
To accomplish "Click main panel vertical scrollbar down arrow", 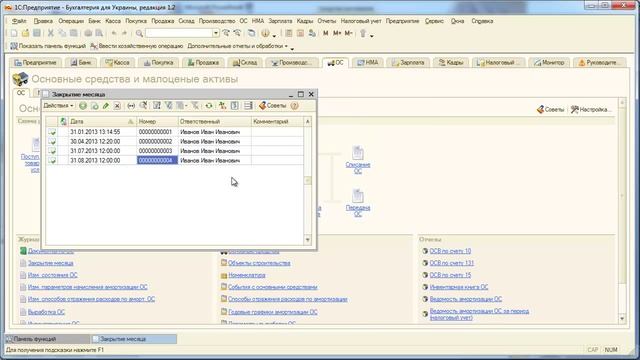I will click(622, 318).
